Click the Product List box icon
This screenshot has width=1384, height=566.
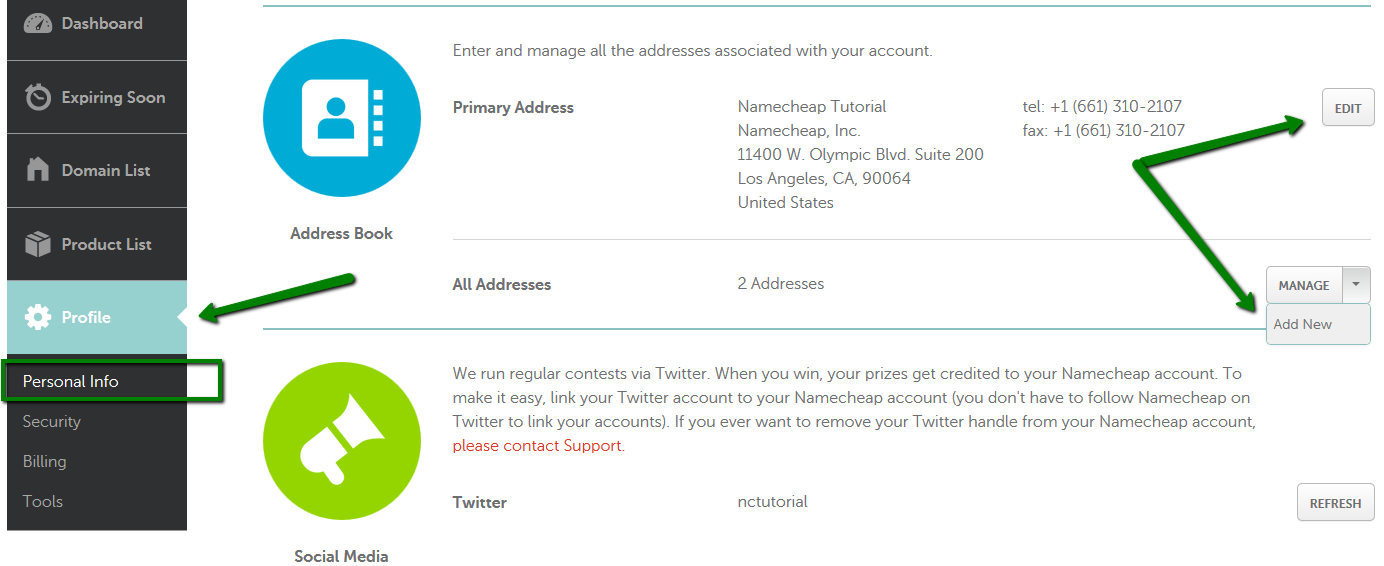click(38, 244)
